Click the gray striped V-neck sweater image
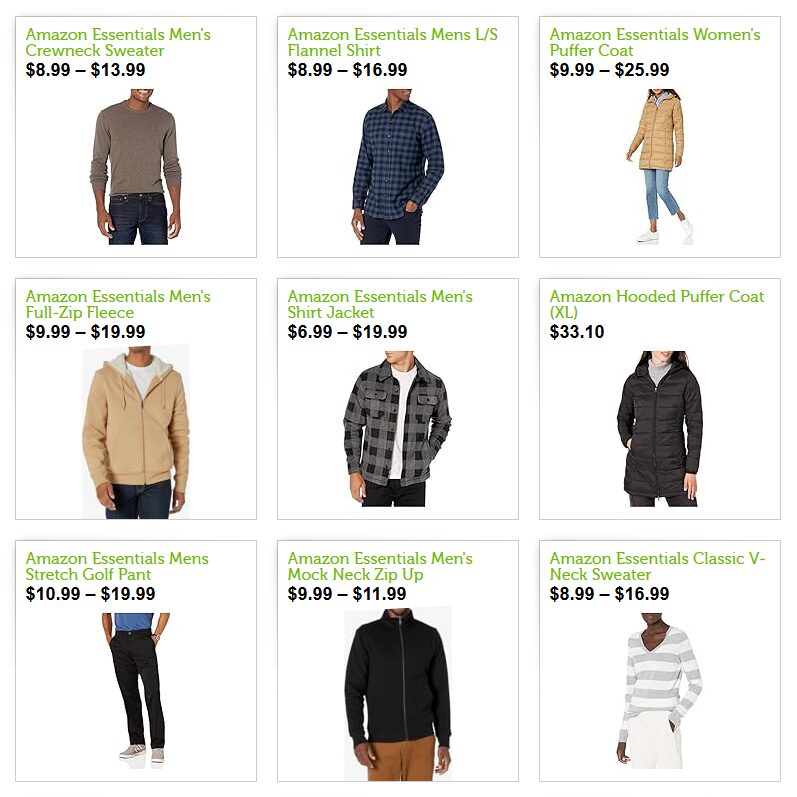The height and width of the screenshot is (797, 797). pos(660,691)
